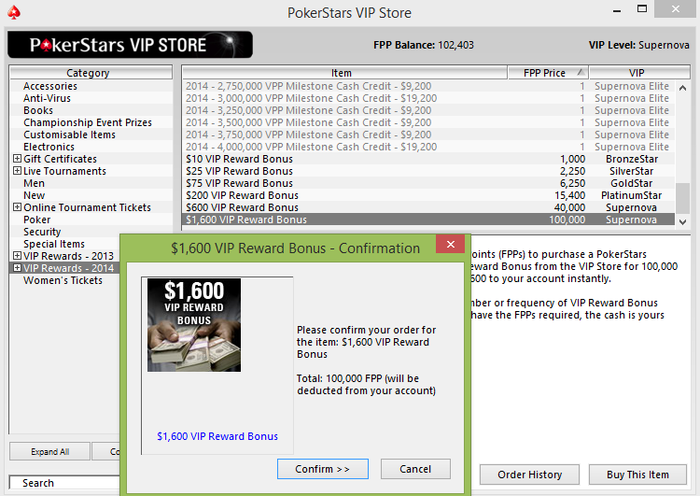Select the 4,000,000 VPP Milestone Cash Credit row
Viewport: 700px width, 496px height.
coord(429,146)
